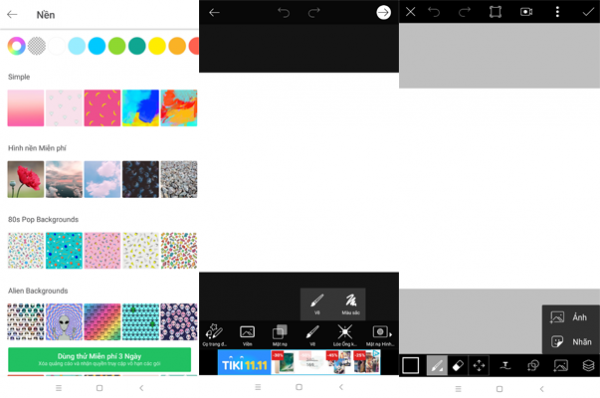The image size is (600, 398).
Task: Select the eraser tool
Action: click(458, 365)
